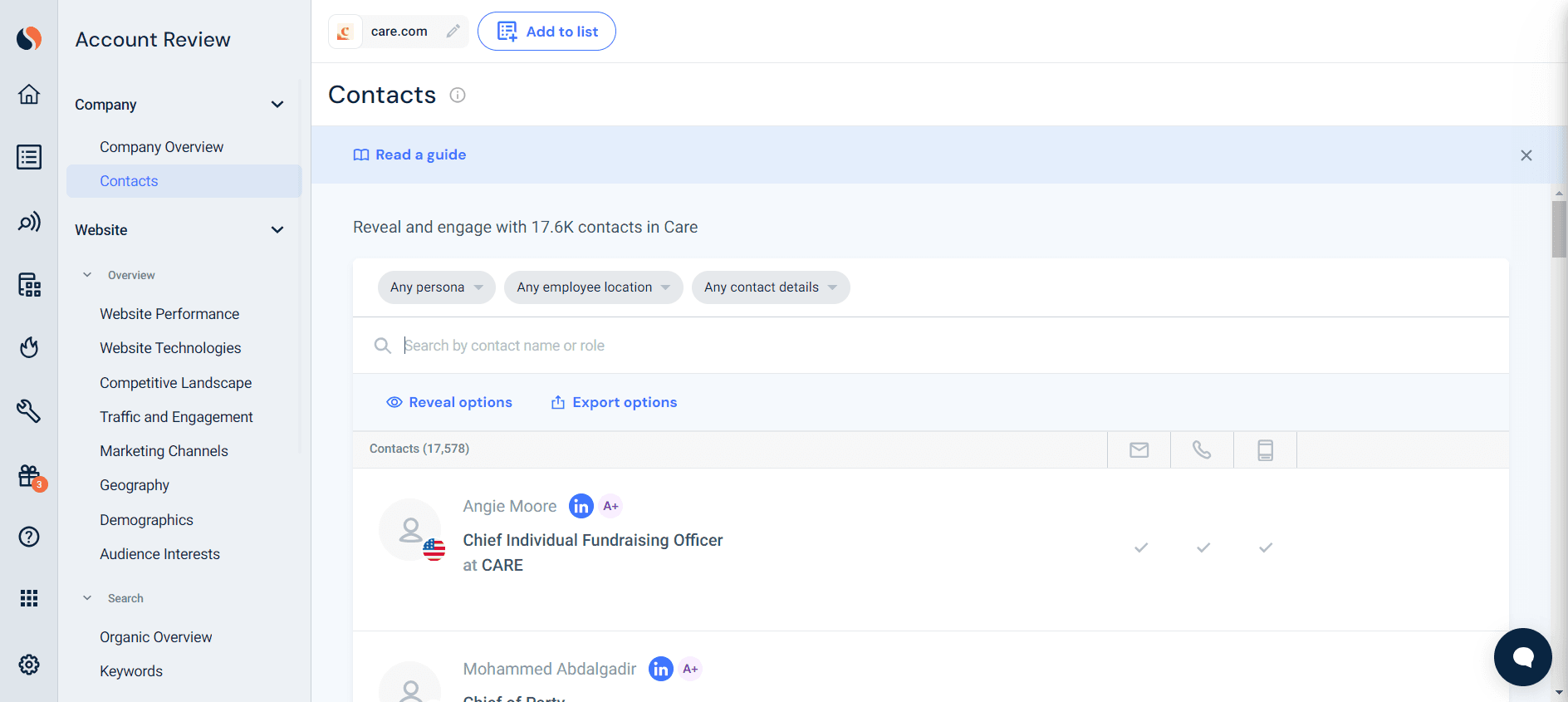Open Angie Moore's LinkedIn icon
This screenshot has width=1568, height=702.
pyautogui.click(x=581, y=506)
